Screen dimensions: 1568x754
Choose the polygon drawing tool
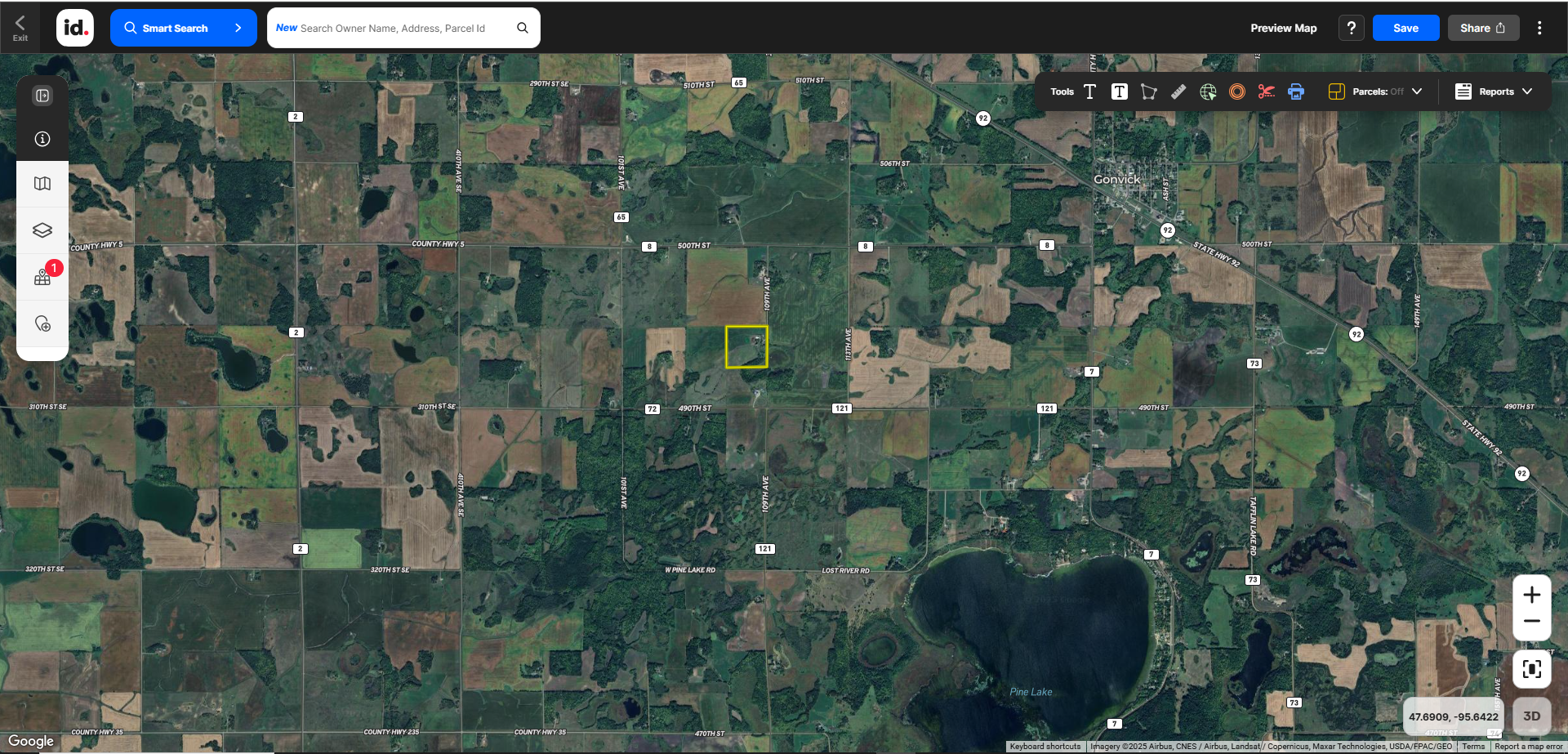pos(1148,91)
